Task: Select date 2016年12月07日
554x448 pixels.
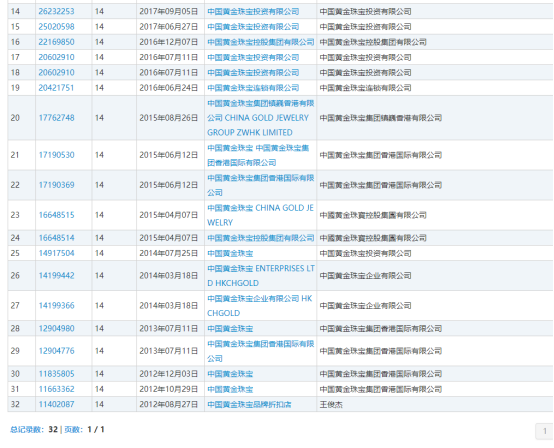Action: pos(169,42)
